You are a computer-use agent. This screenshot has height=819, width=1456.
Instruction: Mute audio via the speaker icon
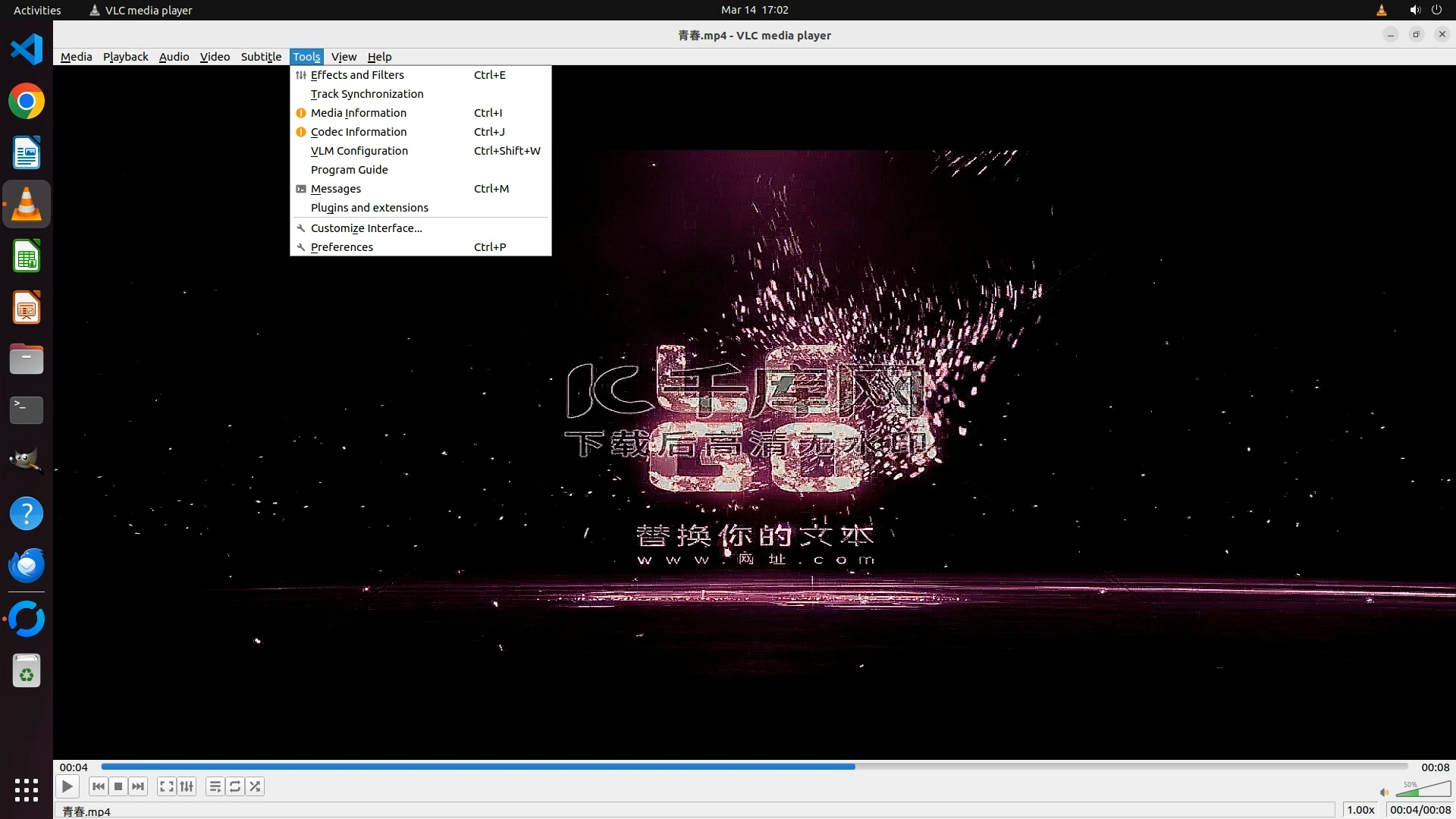1384,792
